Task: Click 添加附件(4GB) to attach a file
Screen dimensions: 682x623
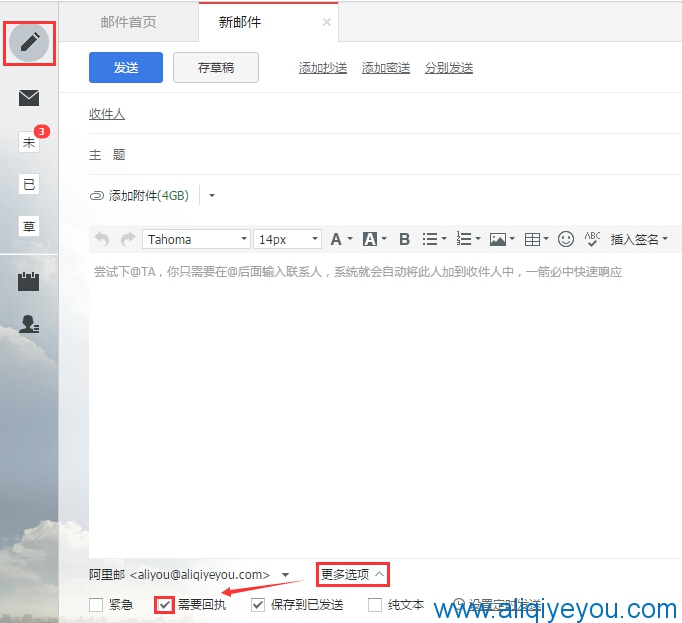Action: [148, 196]
